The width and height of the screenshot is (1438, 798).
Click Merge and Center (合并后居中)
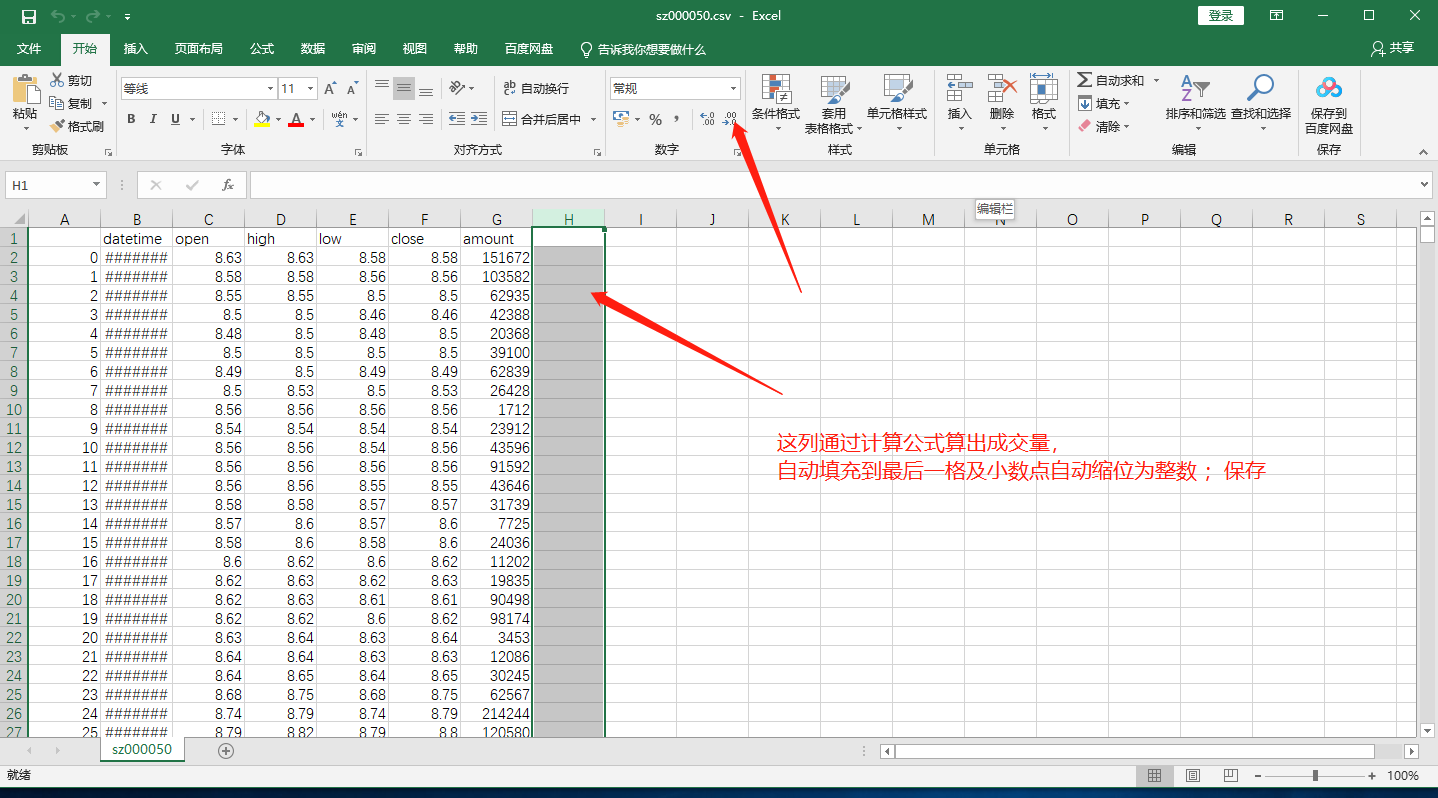(x=541, y=119)
